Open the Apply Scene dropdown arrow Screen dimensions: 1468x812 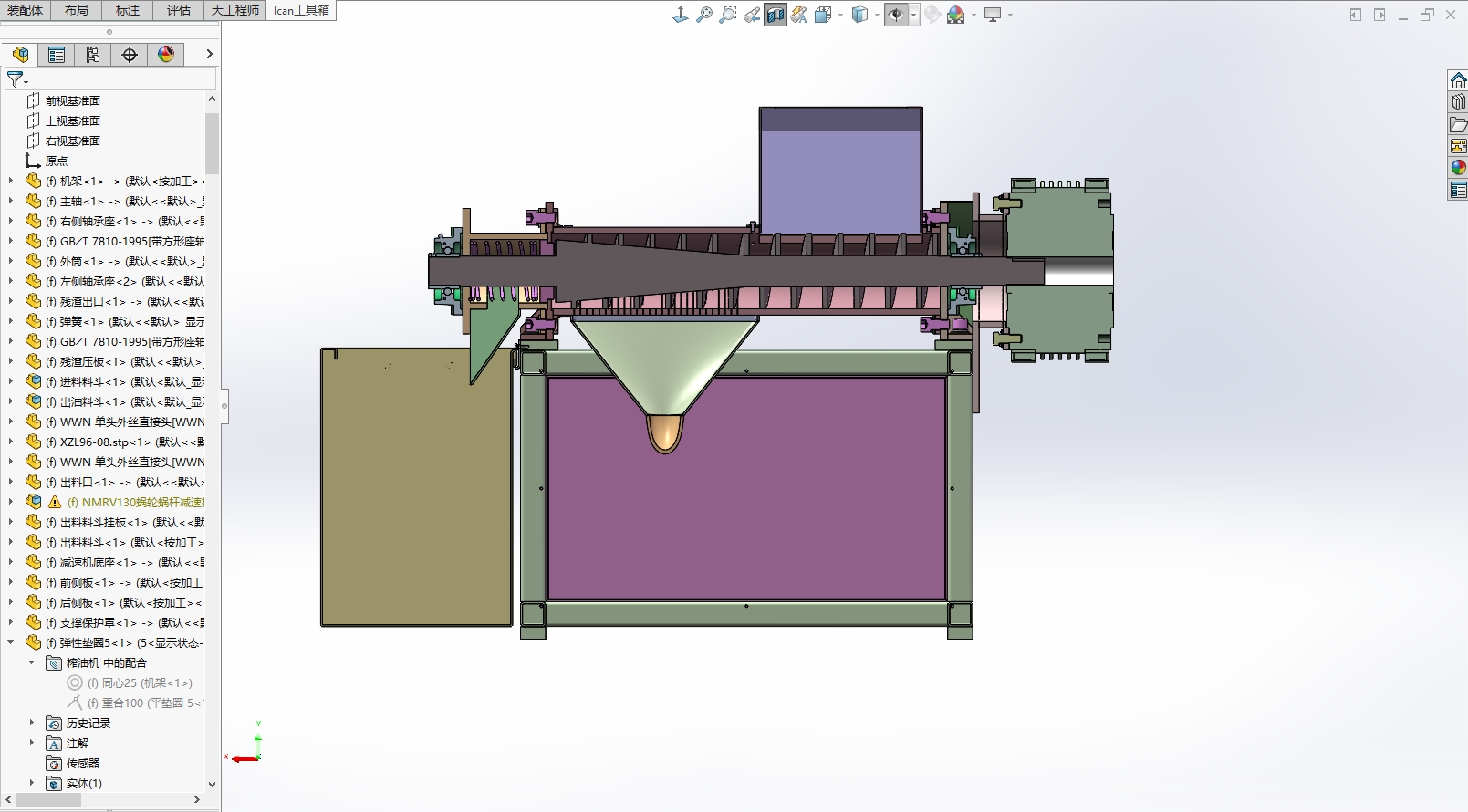973,16
